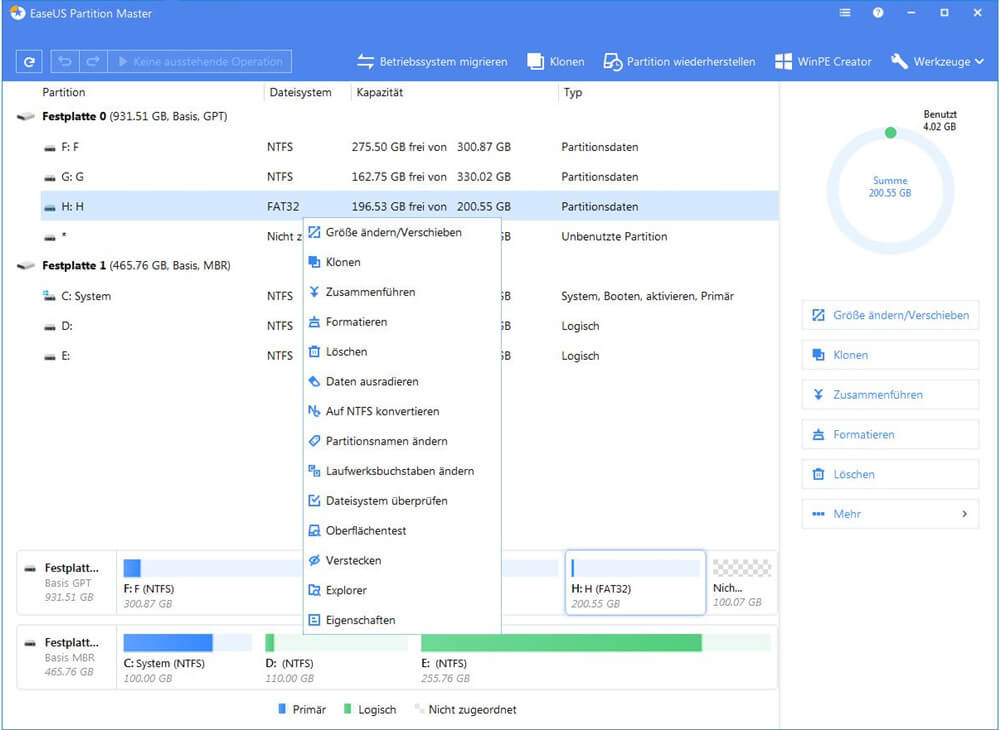1000x730 pixels.
Task: Select C: System partition row
Action: coord(409,296)
